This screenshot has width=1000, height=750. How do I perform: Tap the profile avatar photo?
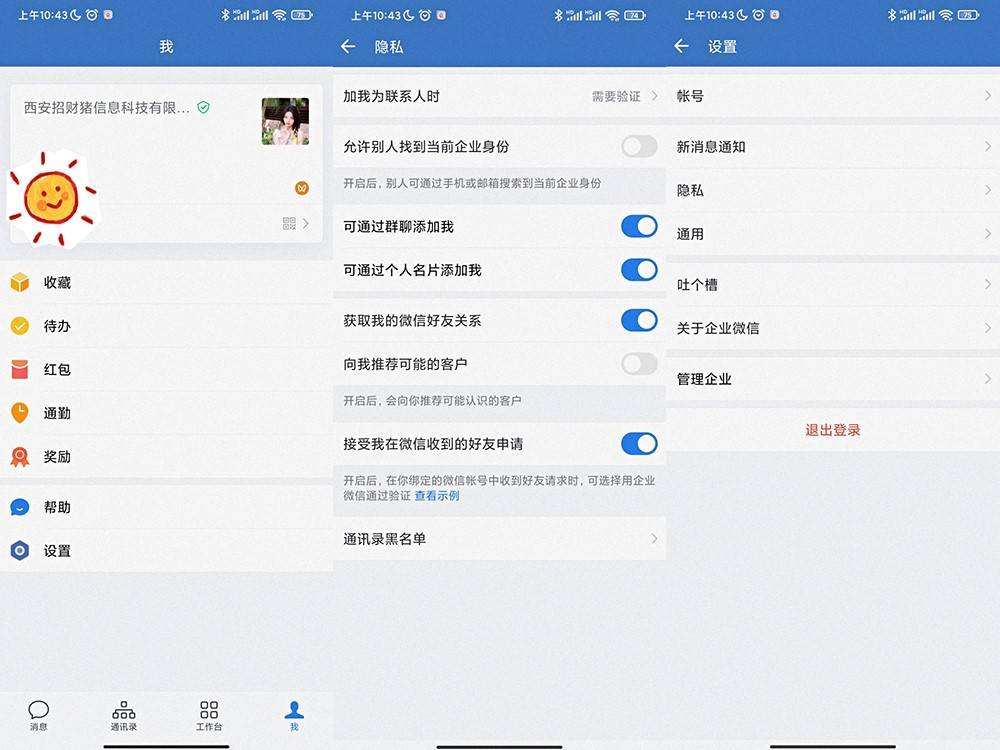click(285, 121)
